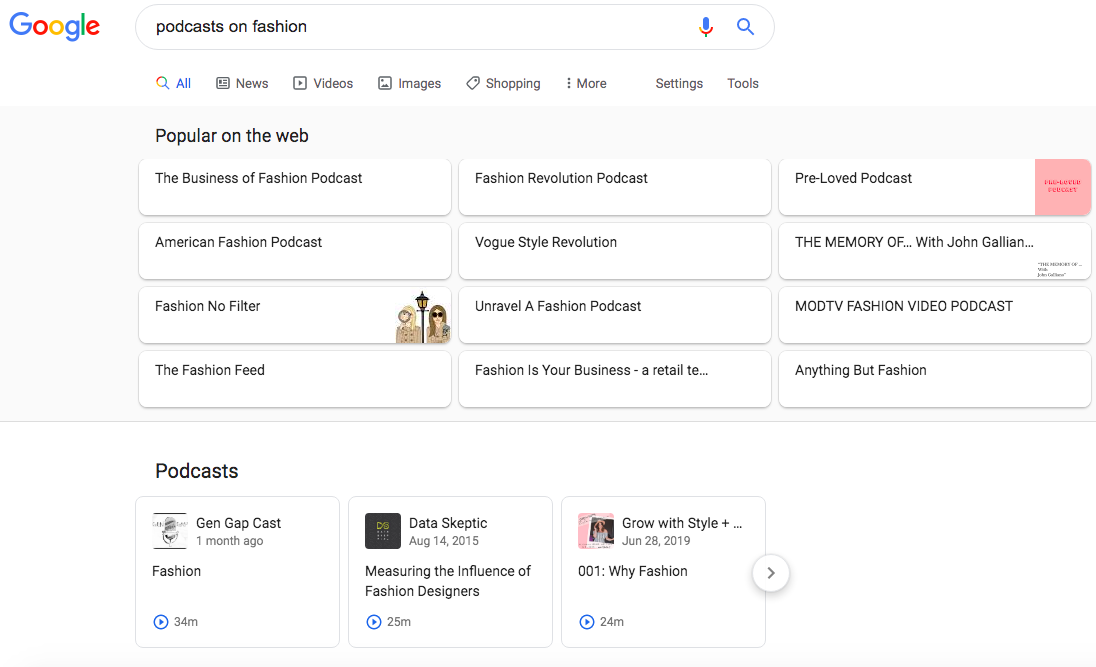The height and width of the screenshot is (667, 1096).
Task: Start voice search with microphone icon
Action: (706, 27)
